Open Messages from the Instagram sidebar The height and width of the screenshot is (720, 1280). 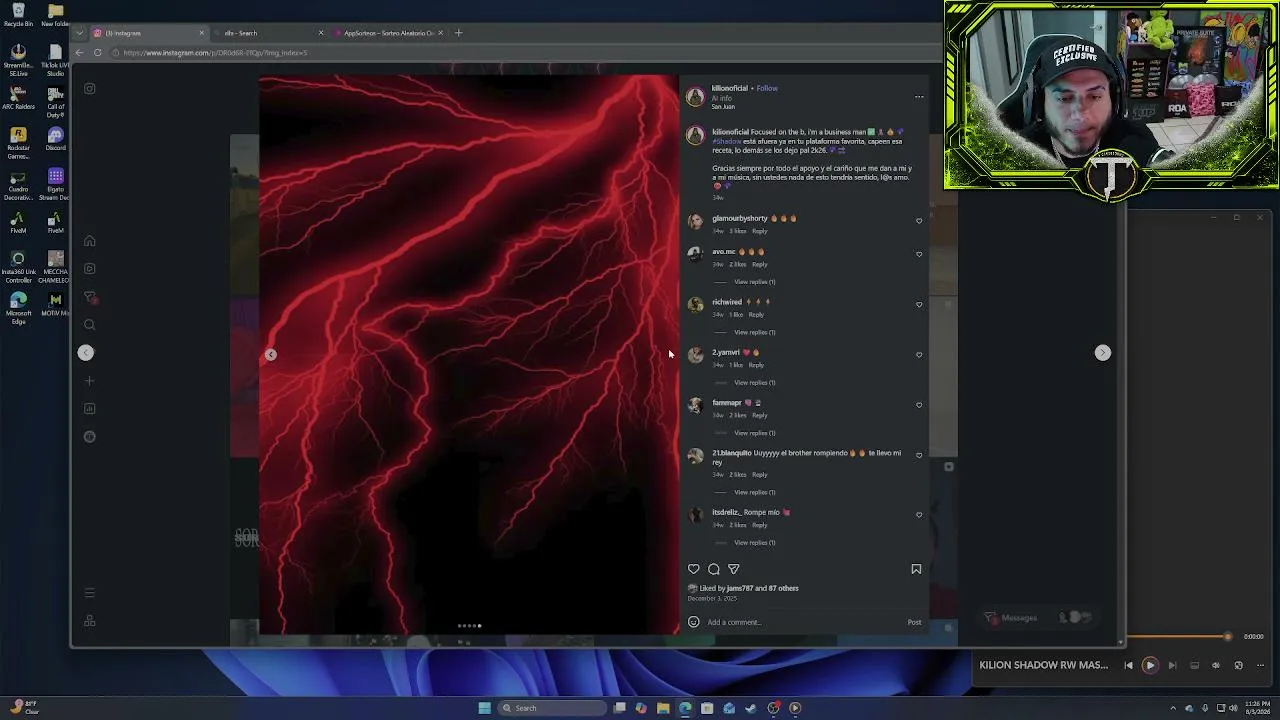pos(89,297)
